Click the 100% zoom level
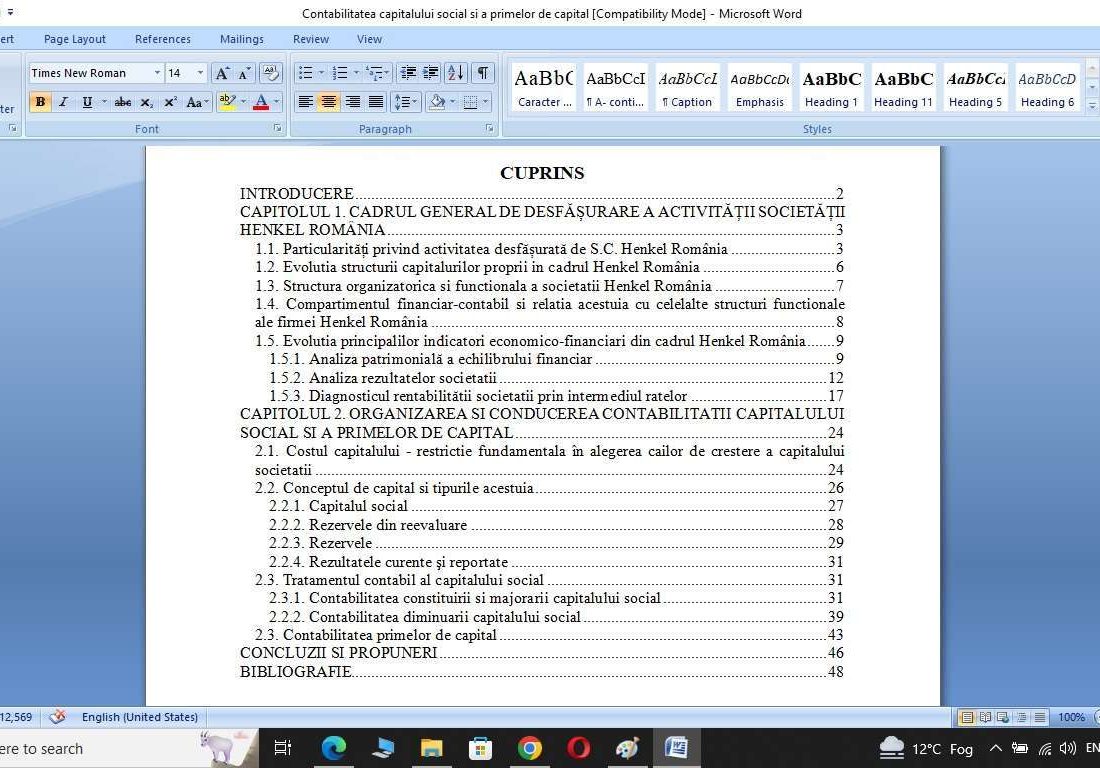 (1071, 717)
